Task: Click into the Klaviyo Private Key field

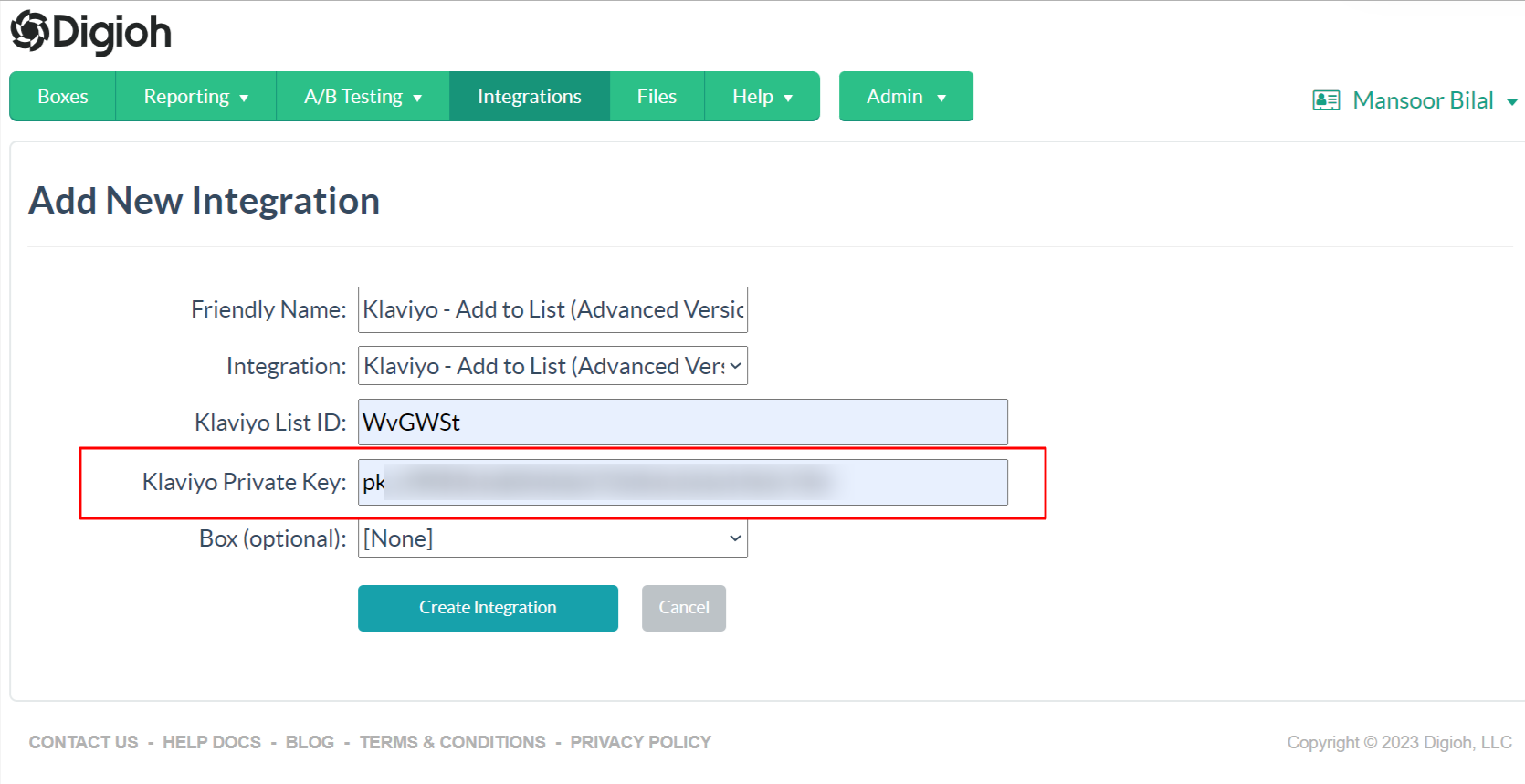Action: [x=683, y=482]
